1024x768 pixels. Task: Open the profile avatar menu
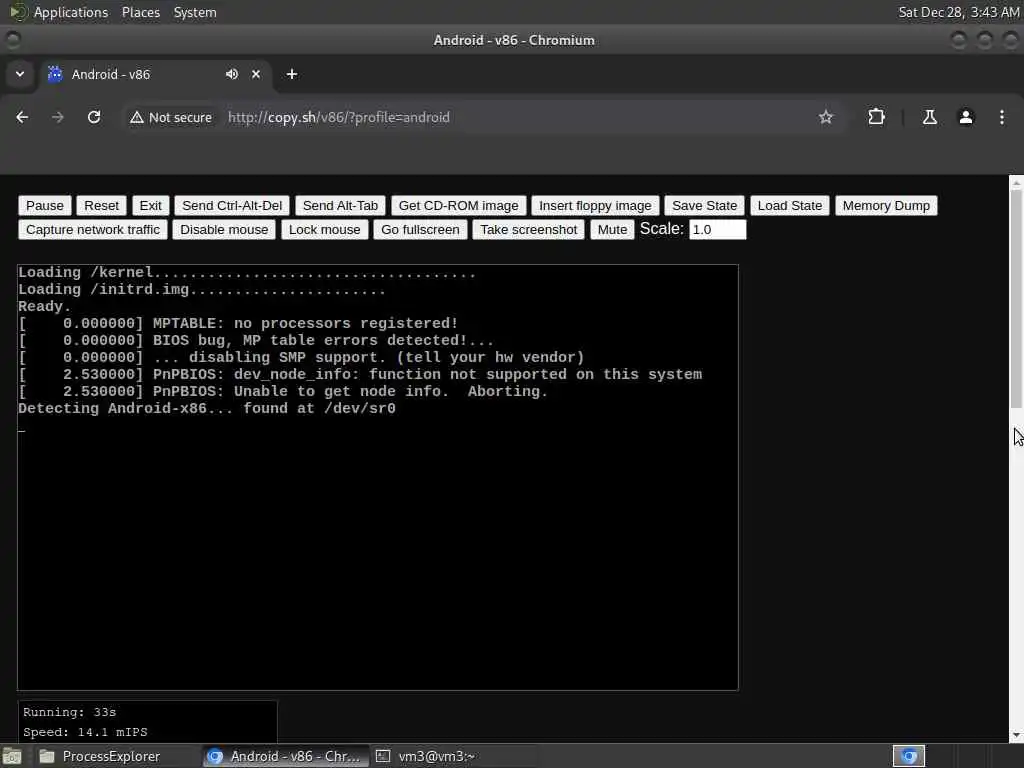pos(966,117)
